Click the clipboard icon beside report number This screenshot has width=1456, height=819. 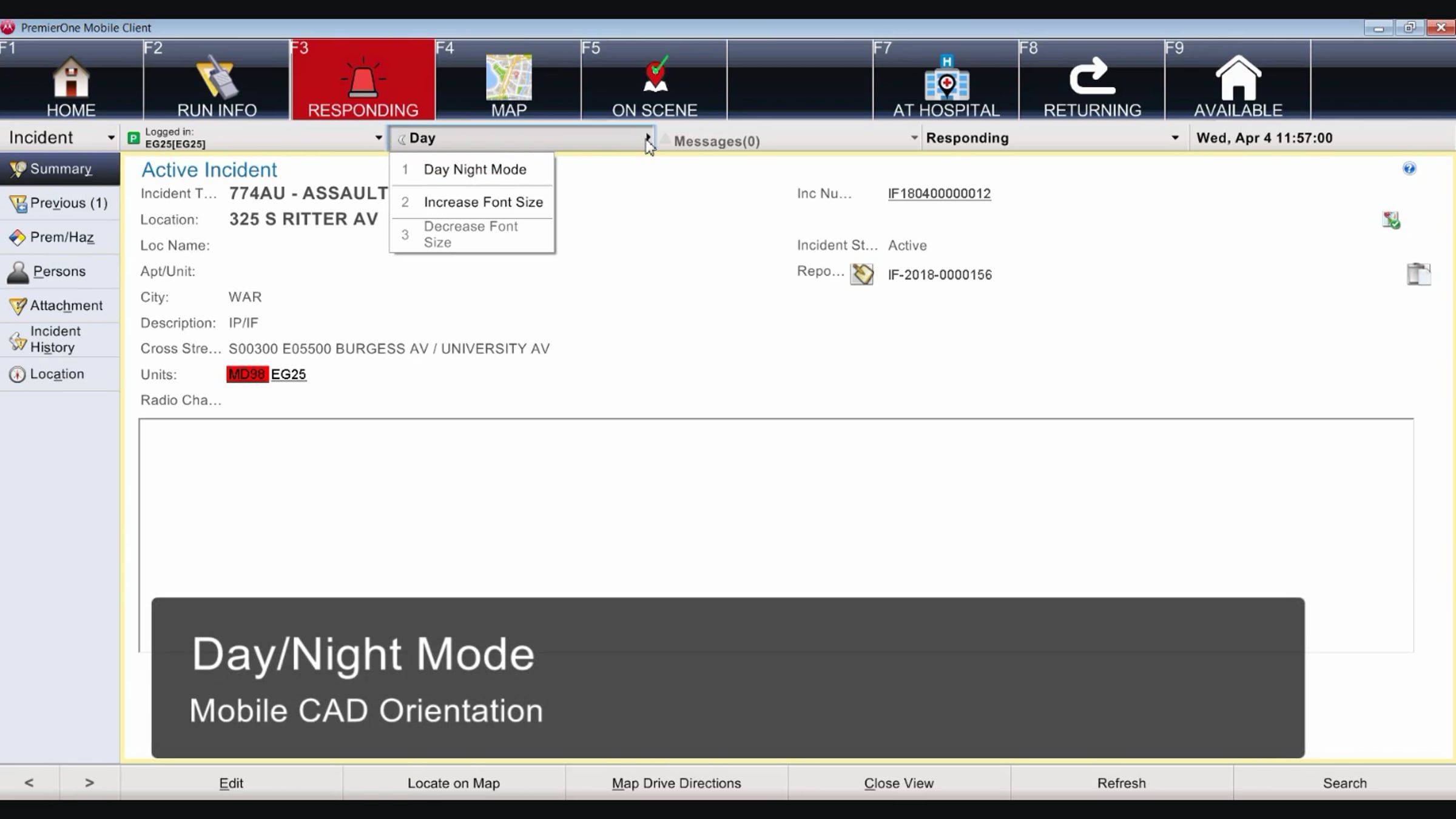tap(1418, 274)
